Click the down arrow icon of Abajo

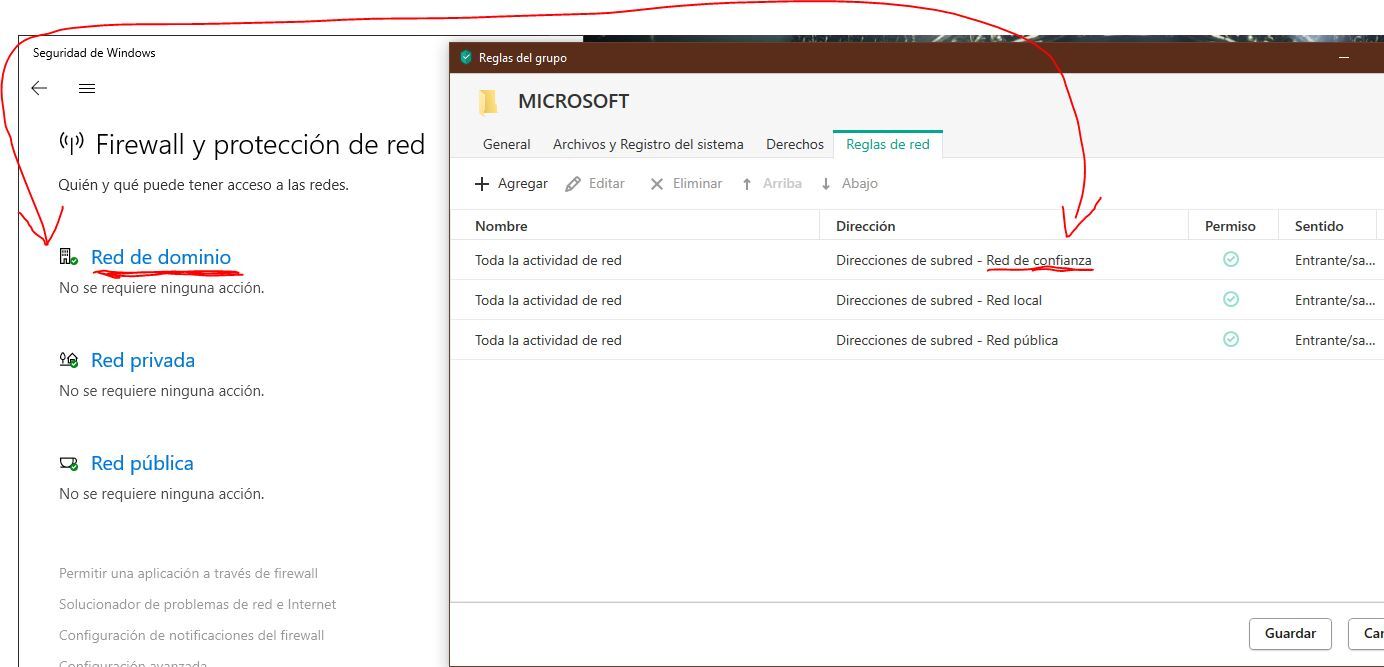pyautogui.click(x=826, y=184)
